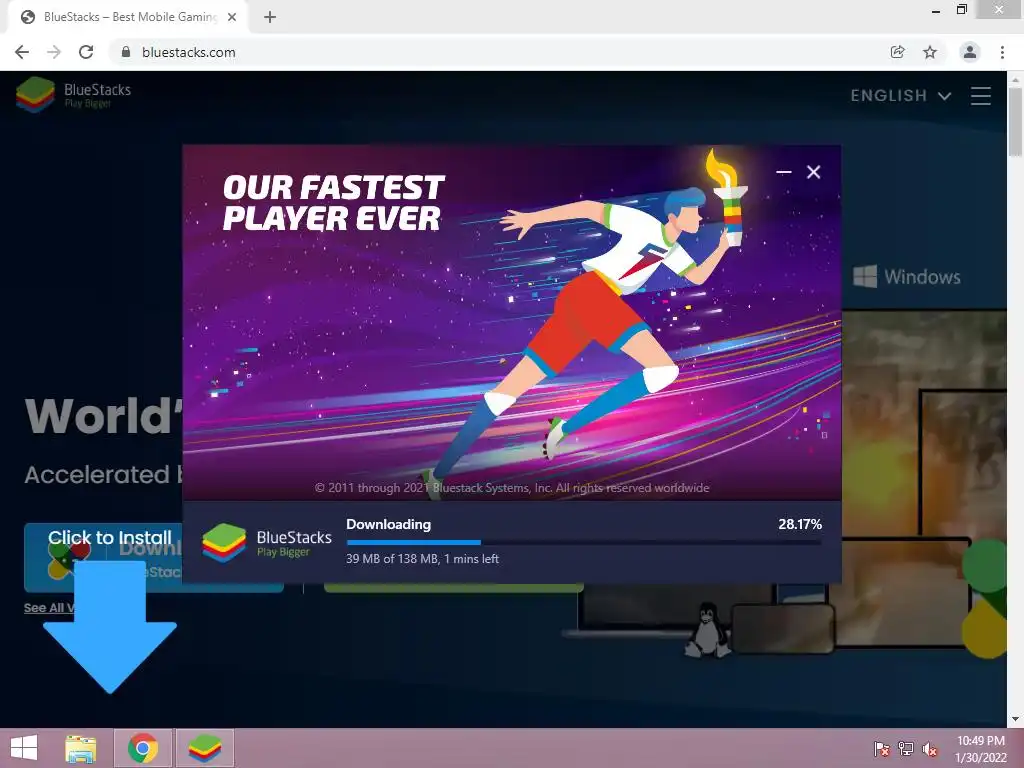Screen dimensions: 1024x768
Task: Click the BlueStacks logo in the site header
Action: pos(73,95)
